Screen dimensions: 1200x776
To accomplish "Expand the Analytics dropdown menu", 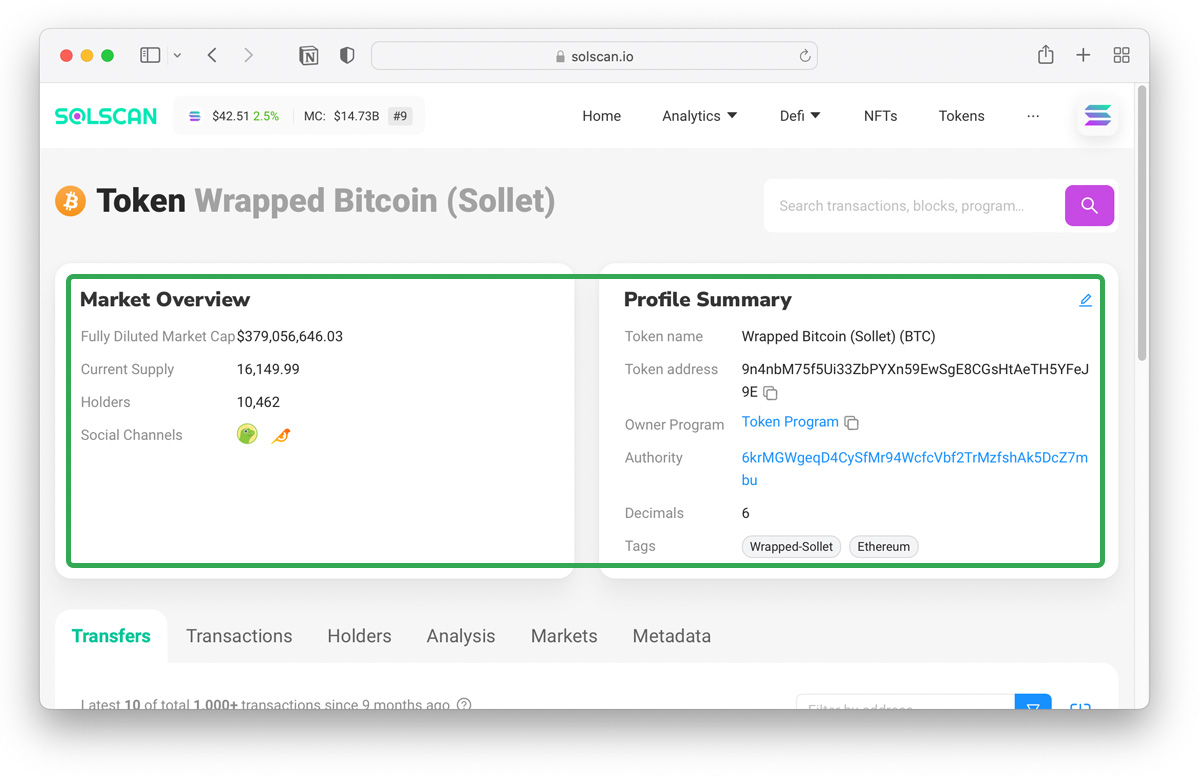I will (x=699, y=116).
